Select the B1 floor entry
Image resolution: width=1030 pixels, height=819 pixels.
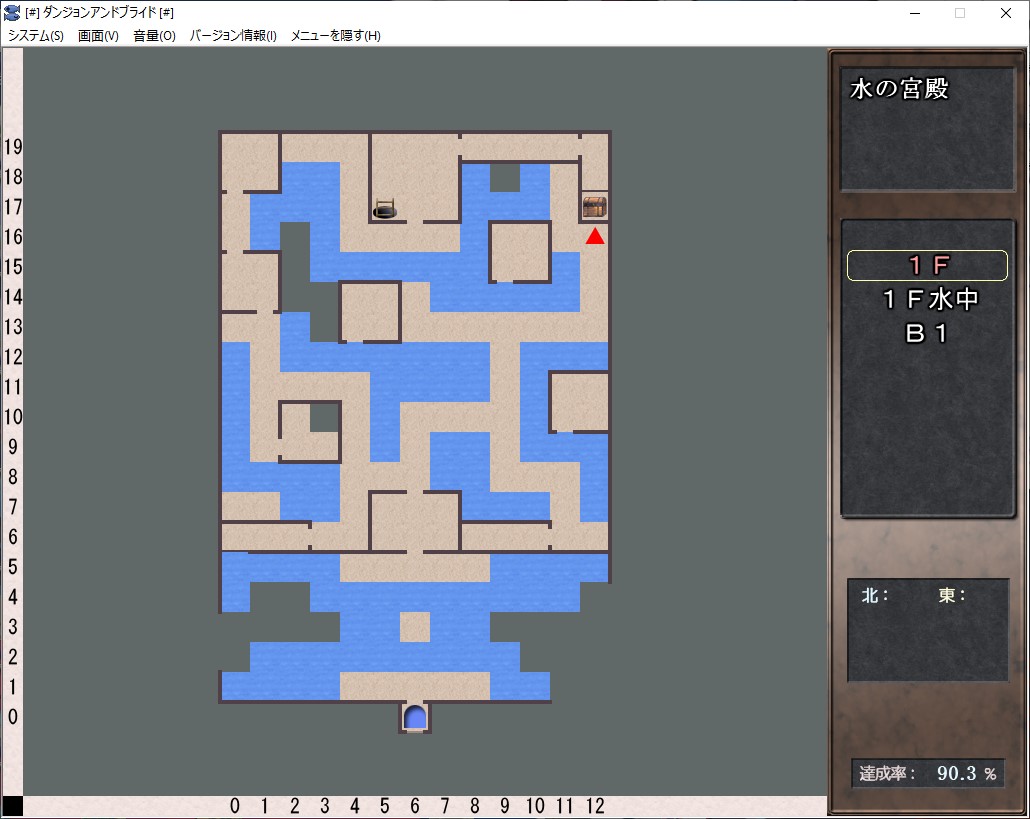926,334
